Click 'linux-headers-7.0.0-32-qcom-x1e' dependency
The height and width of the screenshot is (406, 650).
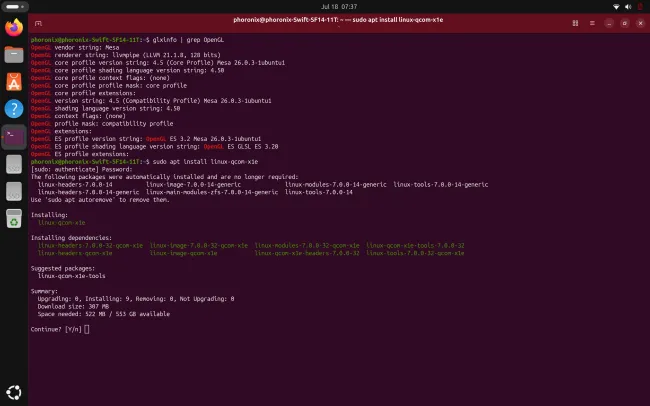coord(90,246)
